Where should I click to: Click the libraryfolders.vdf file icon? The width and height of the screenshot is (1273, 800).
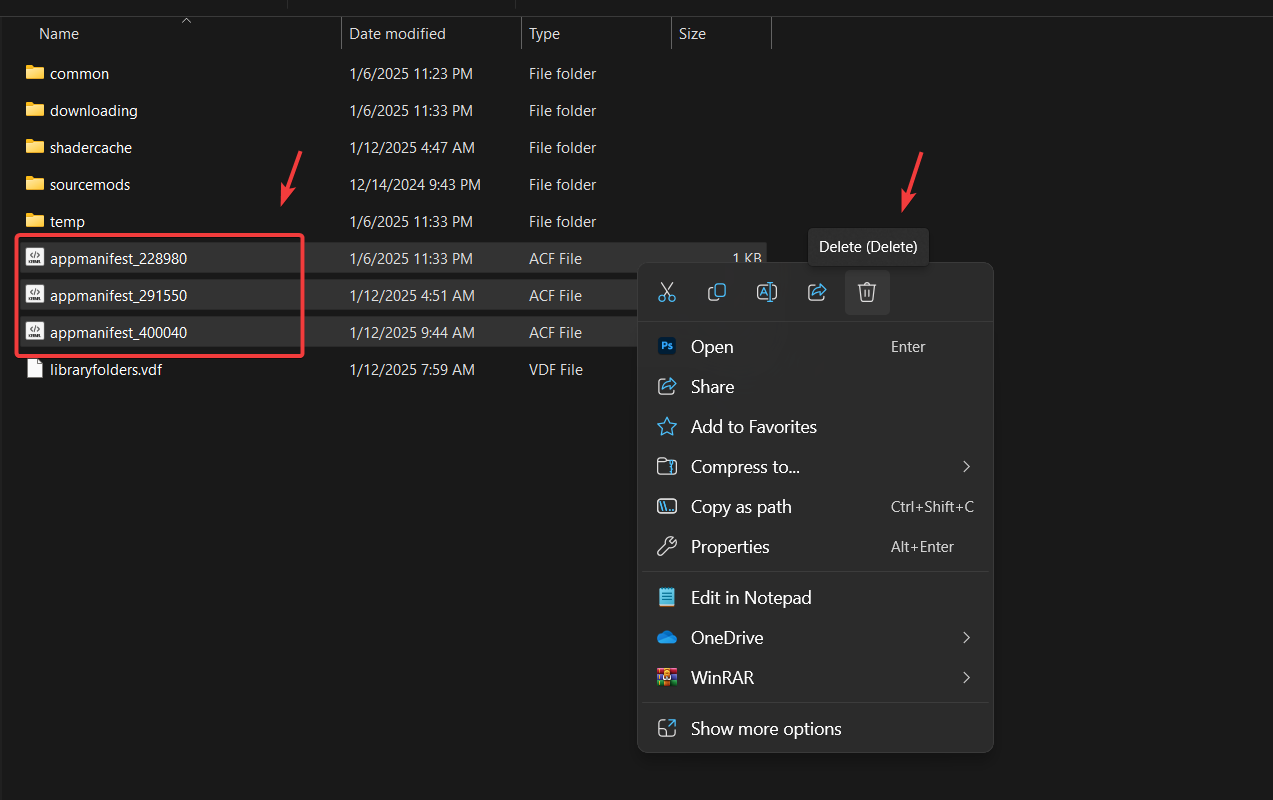(35, 369)
